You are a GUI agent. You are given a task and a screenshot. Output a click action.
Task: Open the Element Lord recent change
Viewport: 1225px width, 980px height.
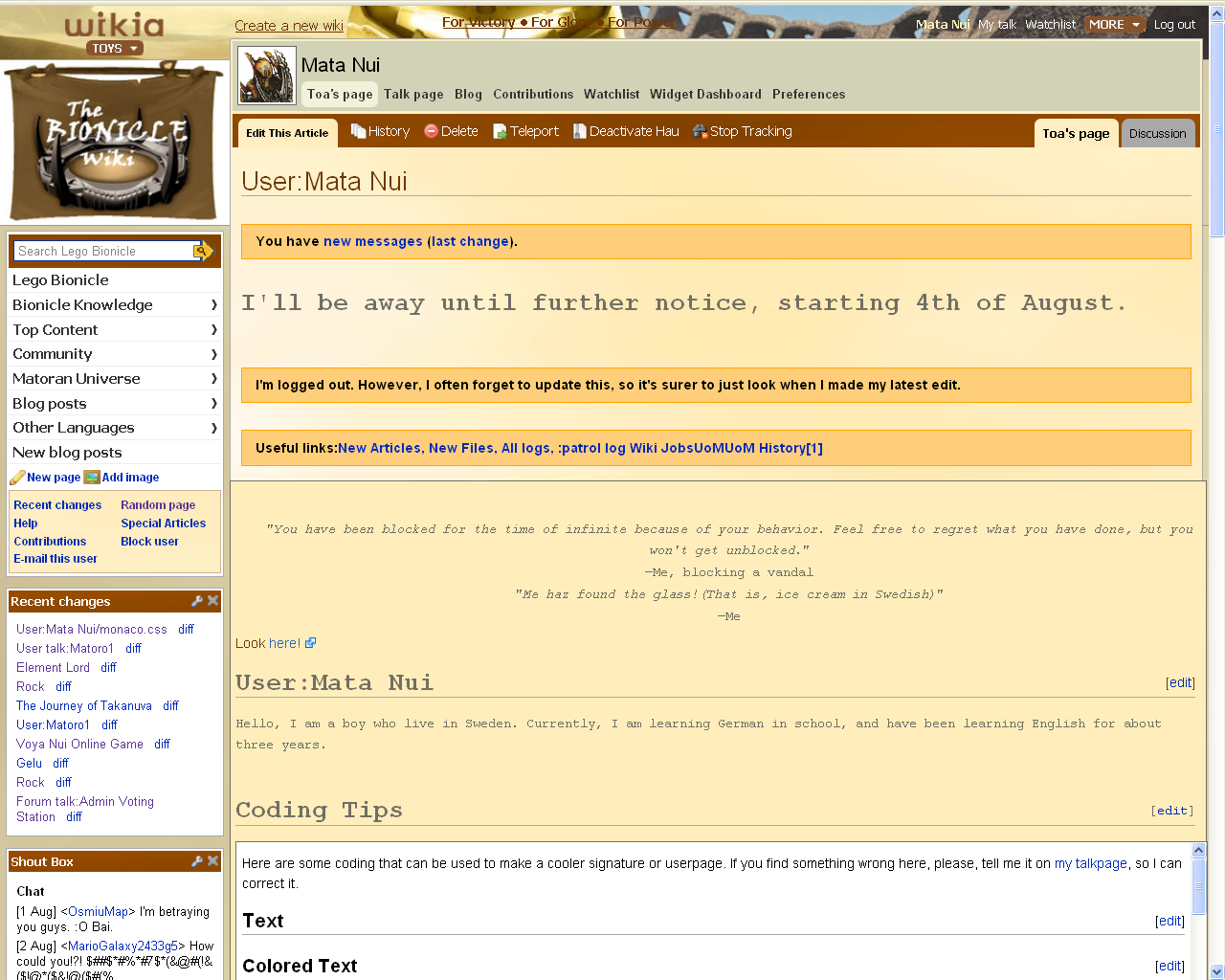point(53,668)
